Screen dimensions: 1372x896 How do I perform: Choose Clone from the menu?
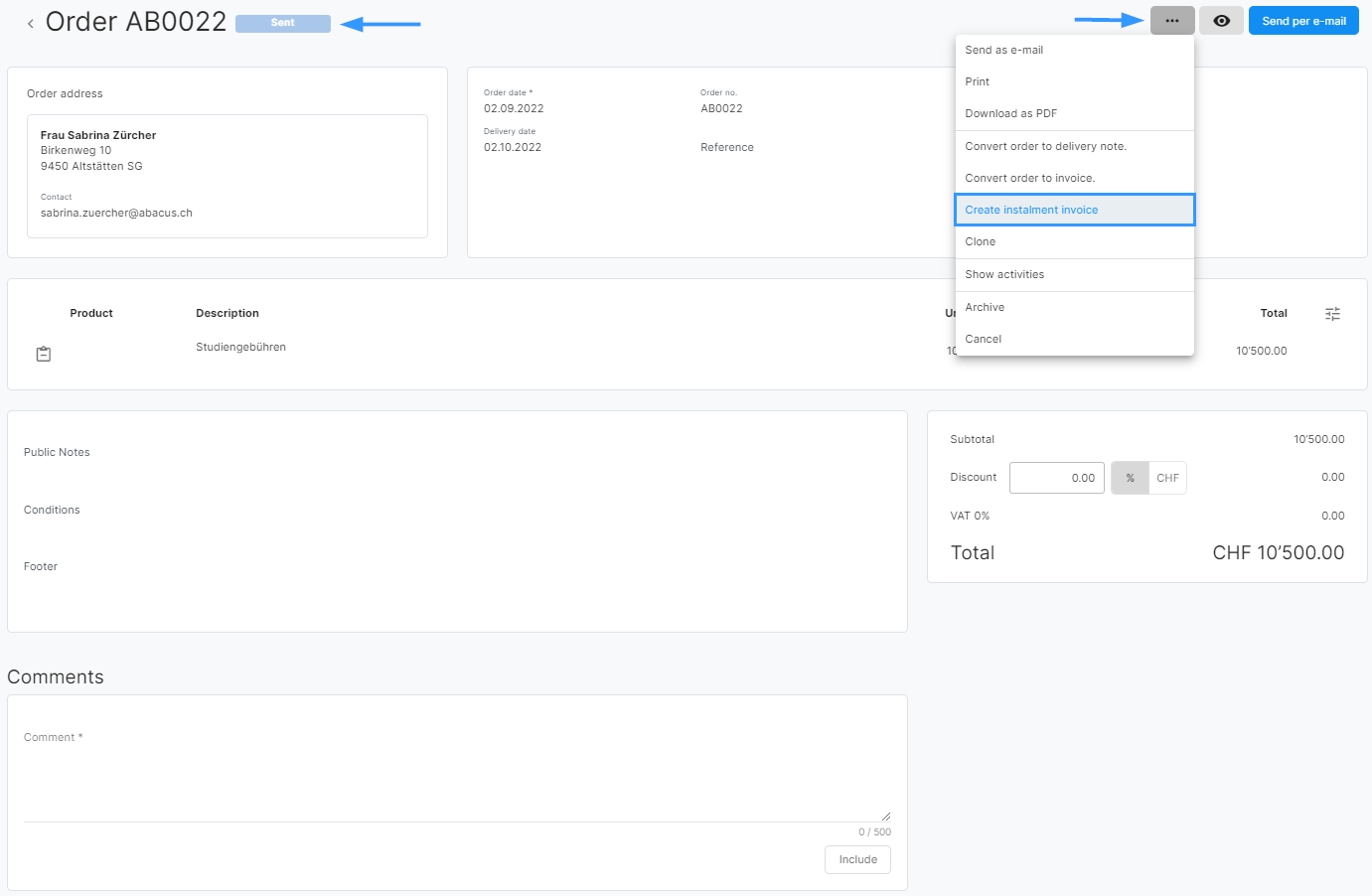click(x=980, y=241)
